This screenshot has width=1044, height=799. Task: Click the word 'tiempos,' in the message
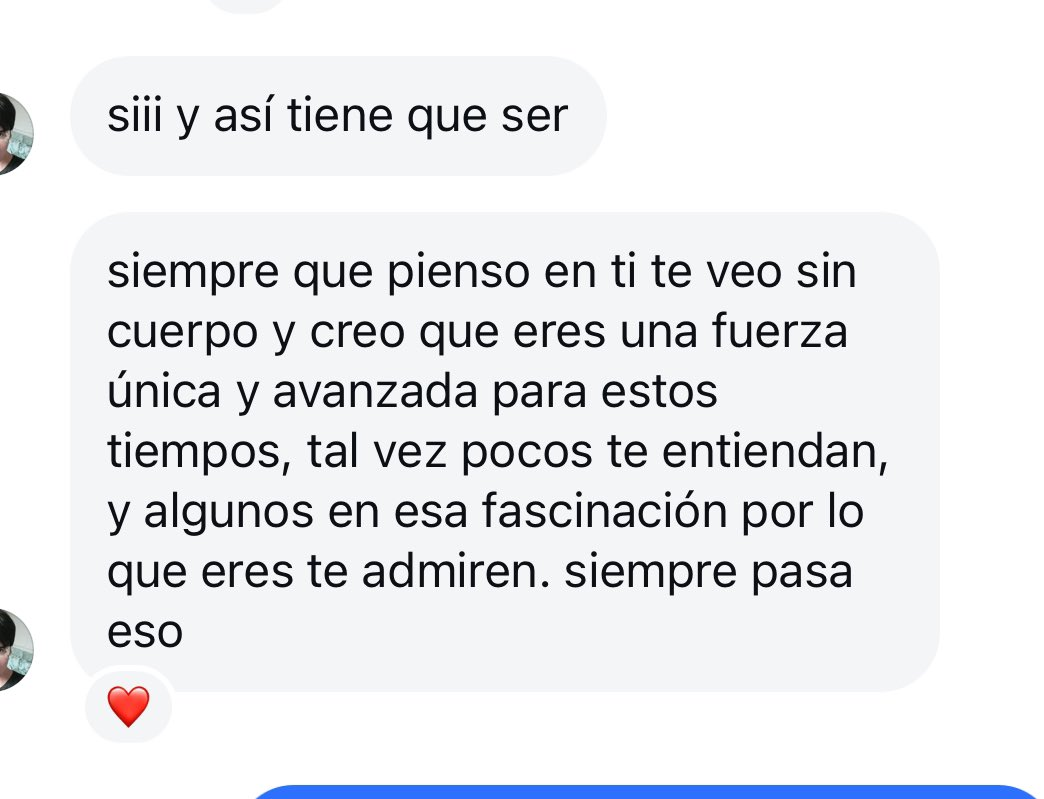pos(199,453)
